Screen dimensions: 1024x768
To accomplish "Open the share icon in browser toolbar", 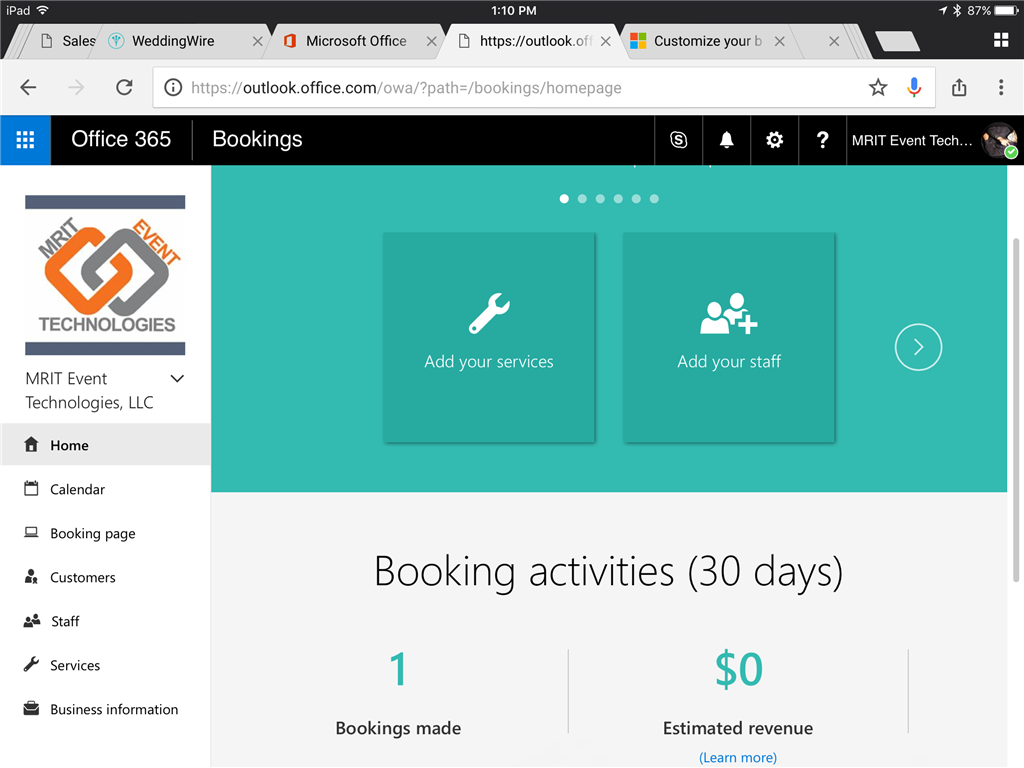I will 959,88.
